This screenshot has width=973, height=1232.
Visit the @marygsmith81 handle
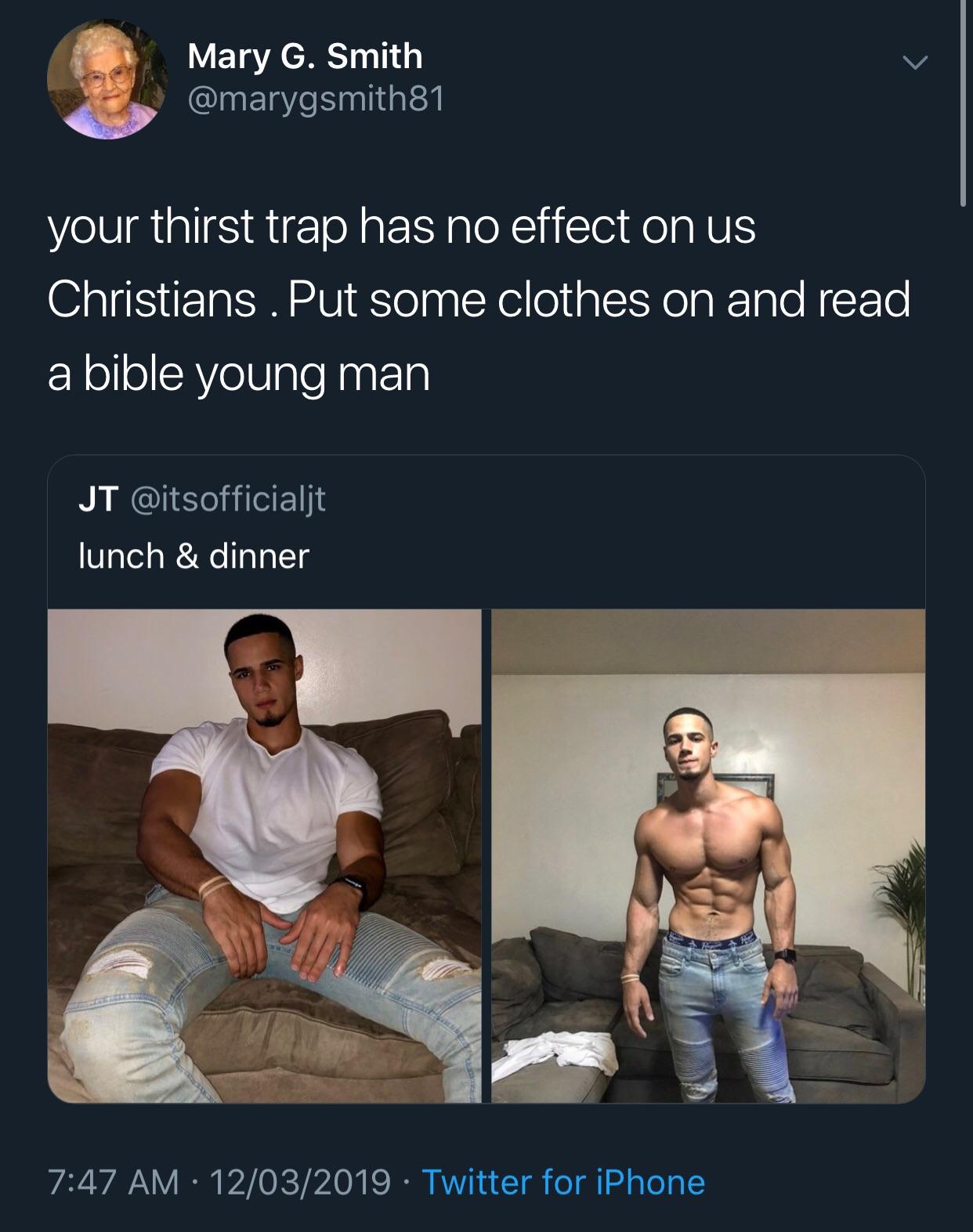316,99
